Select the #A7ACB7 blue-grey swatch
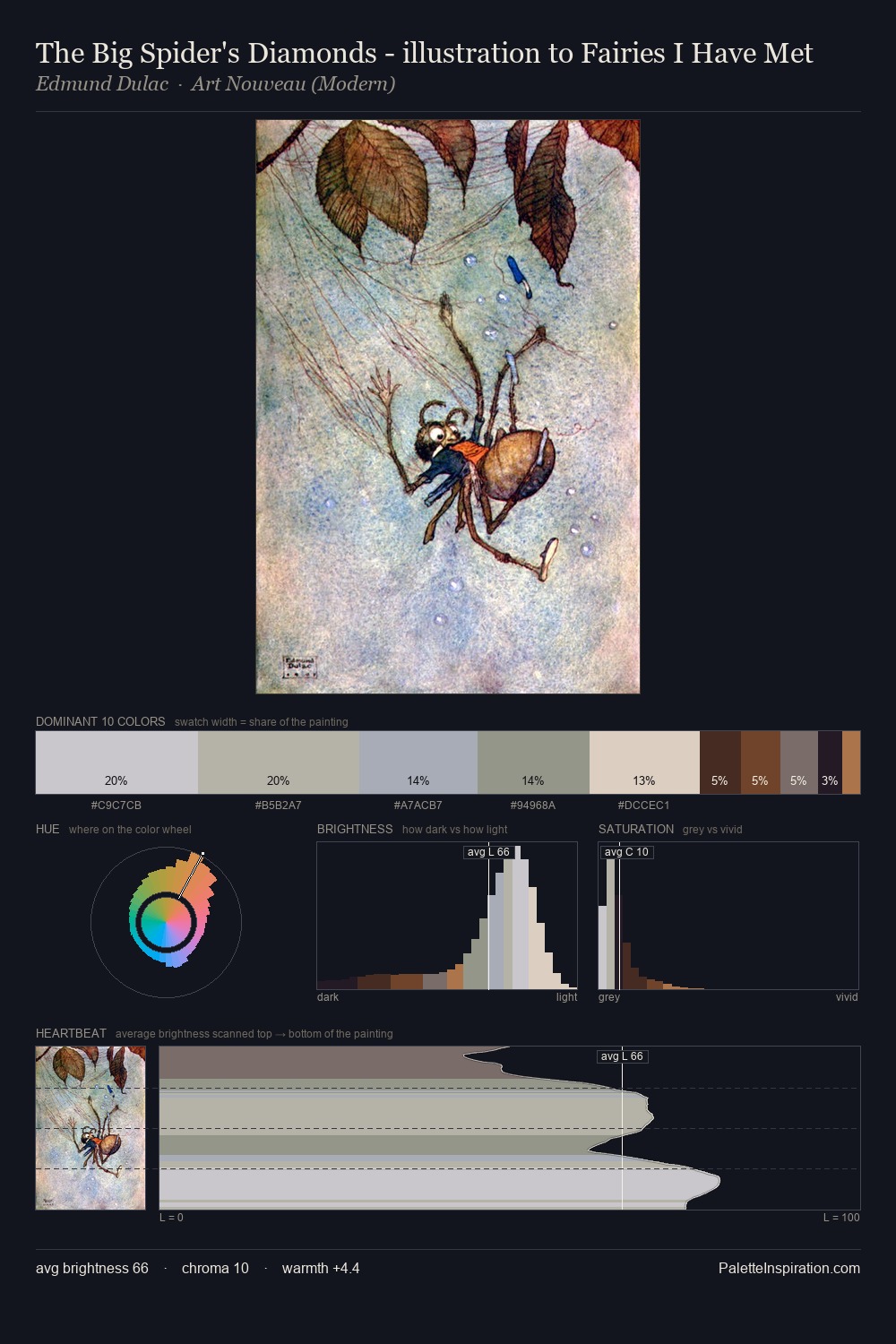 tap(418, 762)
